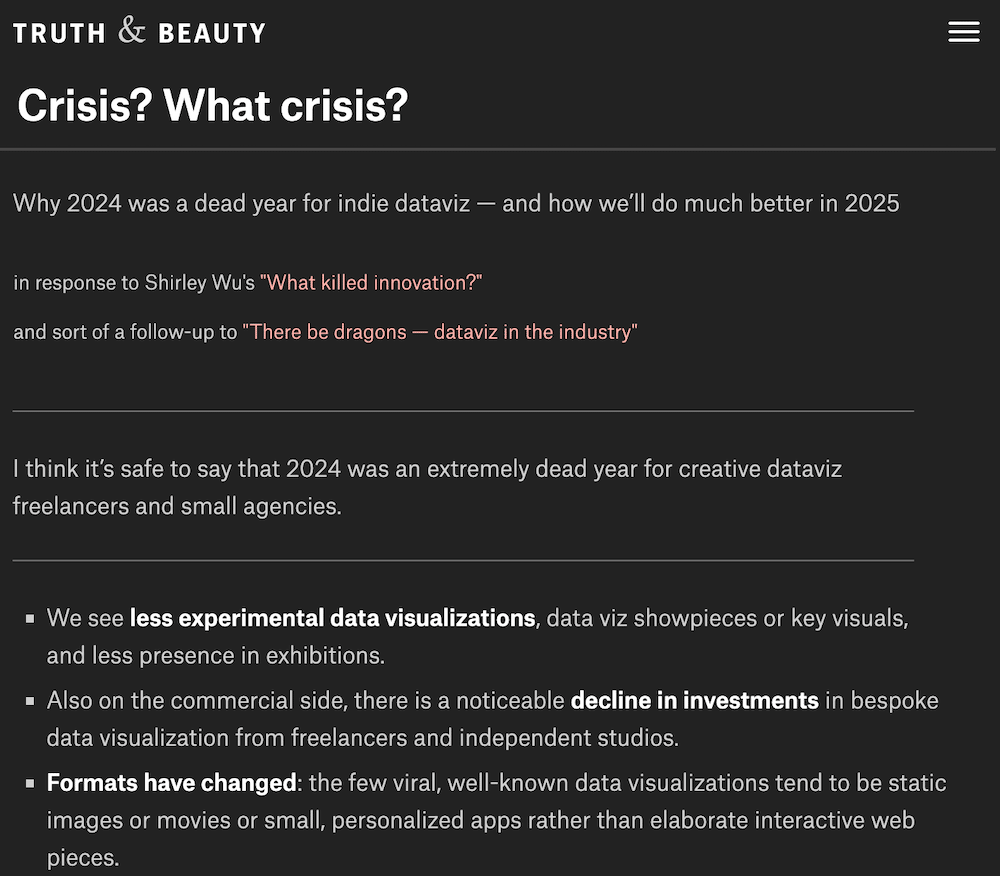This screenshot has width=1000, height=876.
Task: Click the subtitle about 2024 indie dataviz
Action: point(456,203)
